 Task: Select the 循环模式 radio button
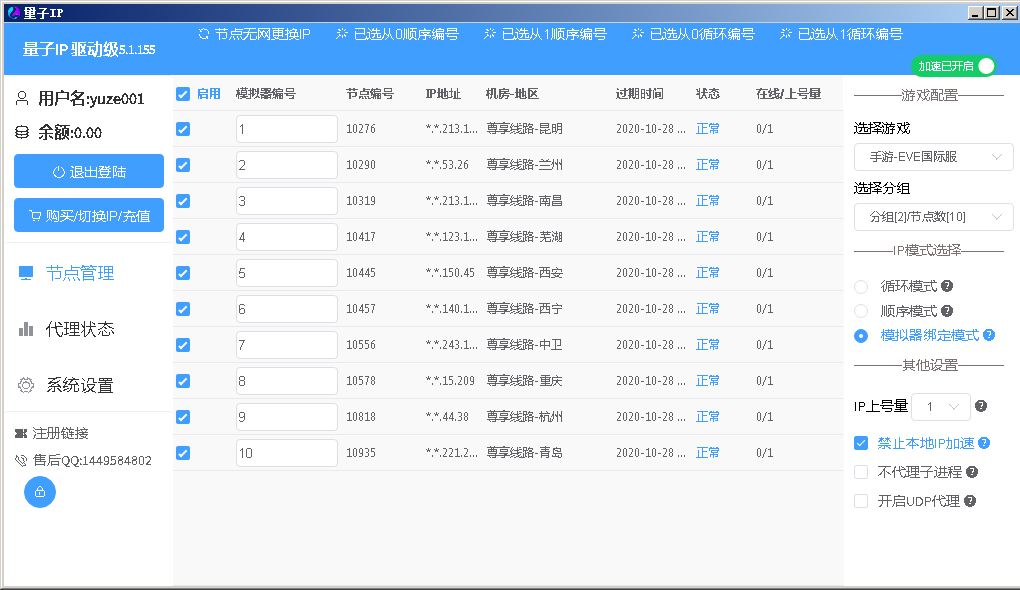point(861,286)
